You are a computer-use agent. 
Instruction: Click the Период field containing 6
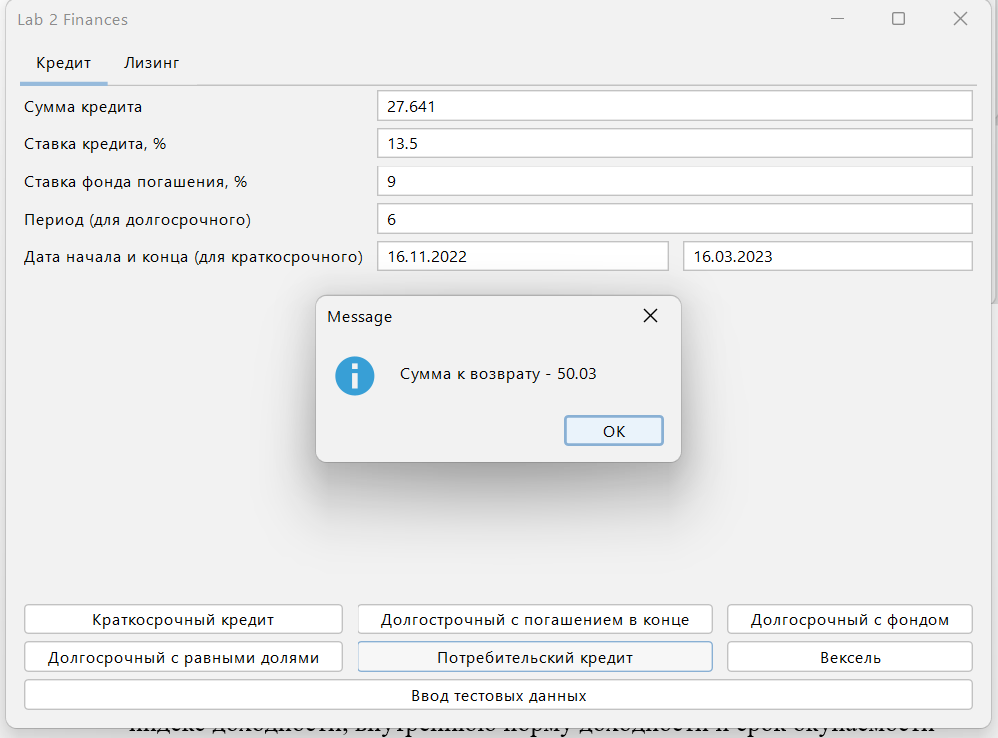coord(675,219)
